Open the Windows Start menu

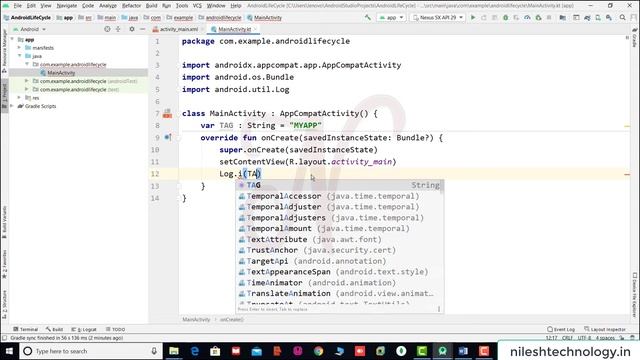click(9, 351)
